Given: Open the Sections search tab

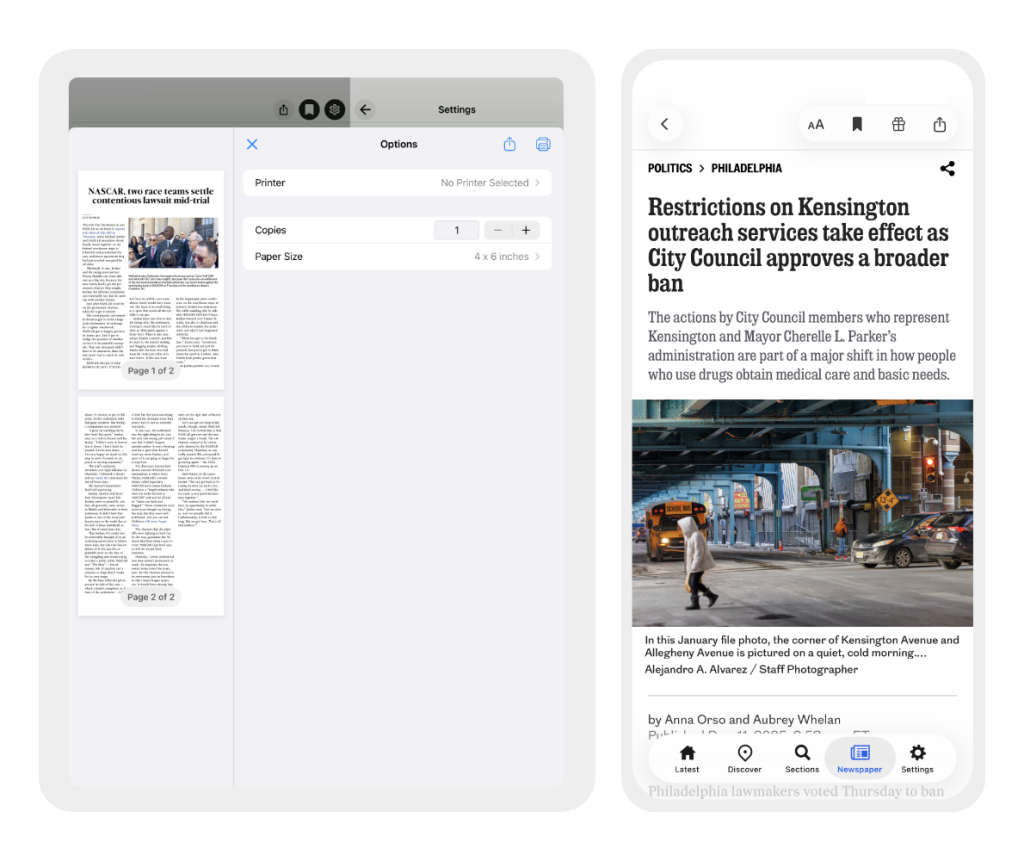Looking at the screenshot, I should point(802,759).
